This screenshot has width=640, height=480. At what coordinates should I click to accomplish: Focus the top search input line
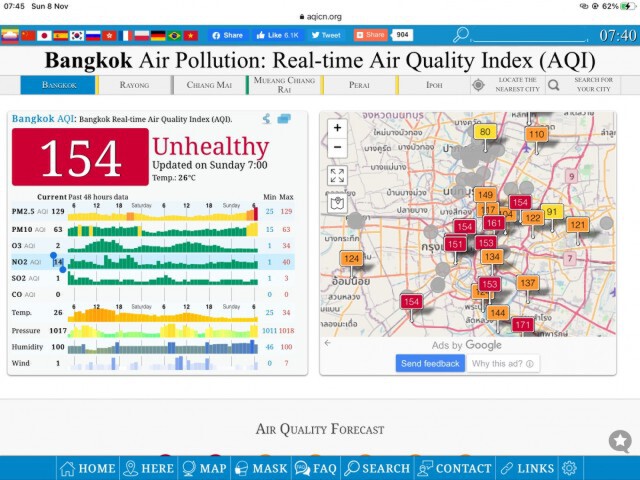coord(529,37)
